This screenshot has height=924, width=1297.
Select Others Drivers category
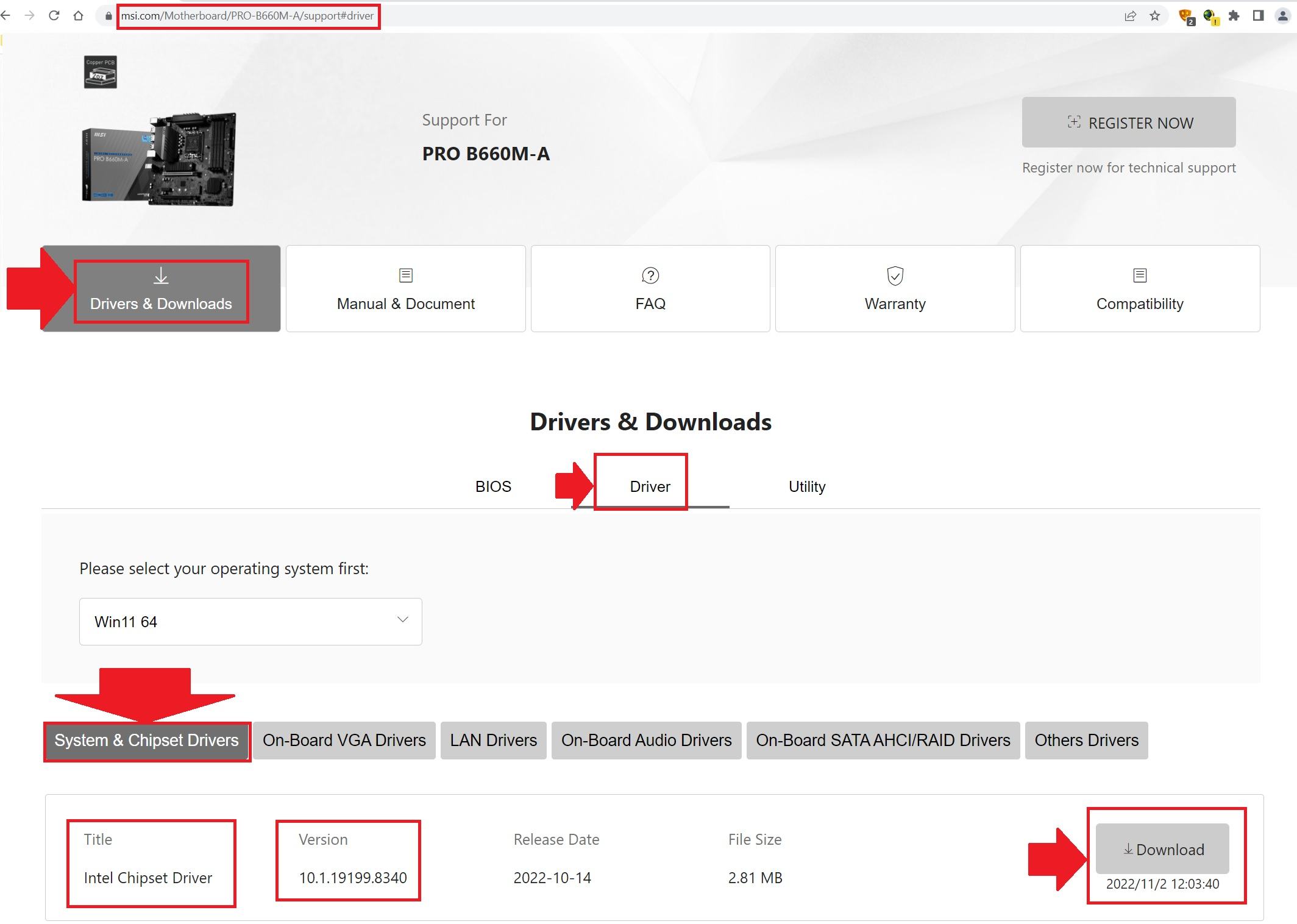1087,741
